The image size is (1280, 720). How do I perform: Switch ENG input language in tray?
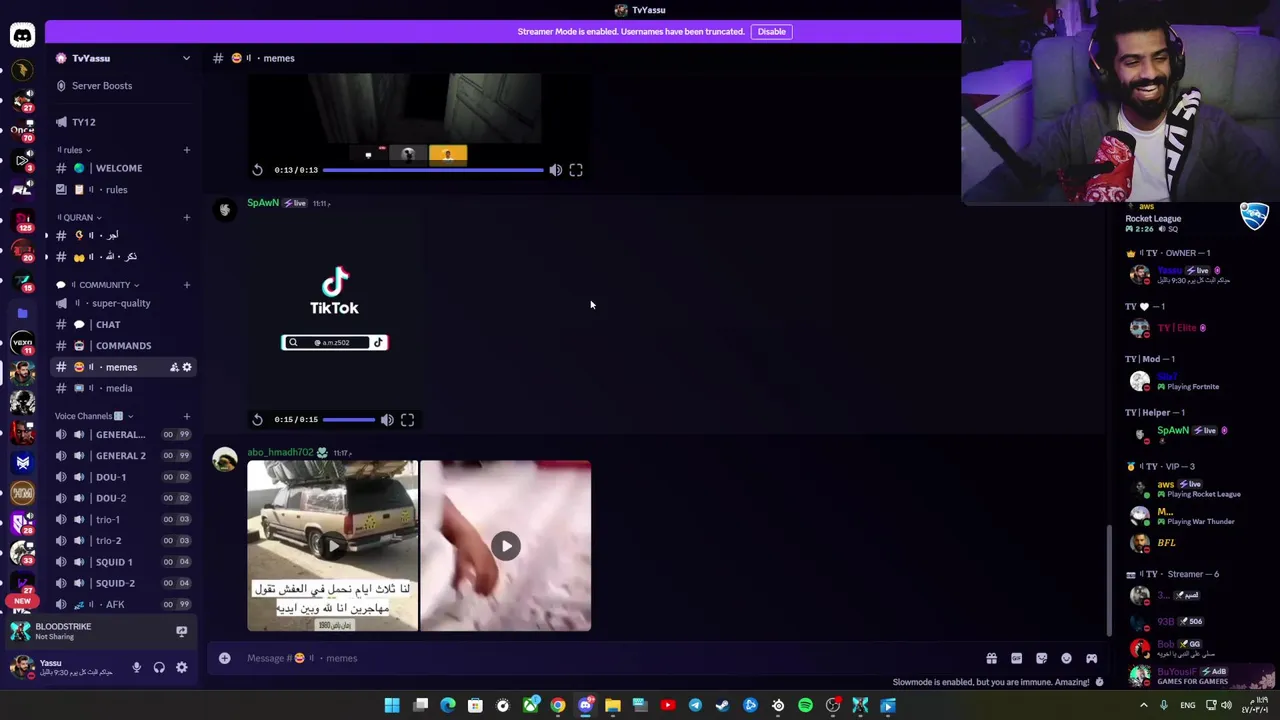pos(1188,706)
